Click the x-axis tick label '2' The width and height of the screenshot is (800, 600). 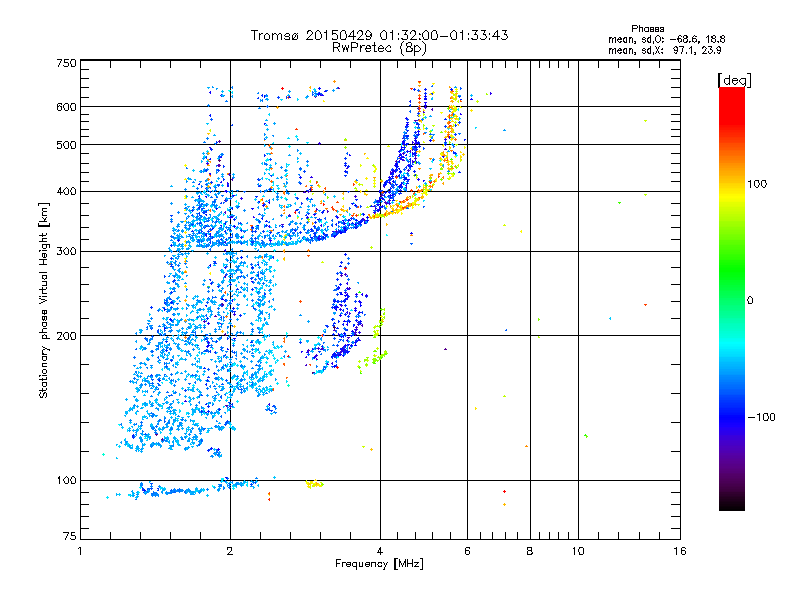pos(230,551)
